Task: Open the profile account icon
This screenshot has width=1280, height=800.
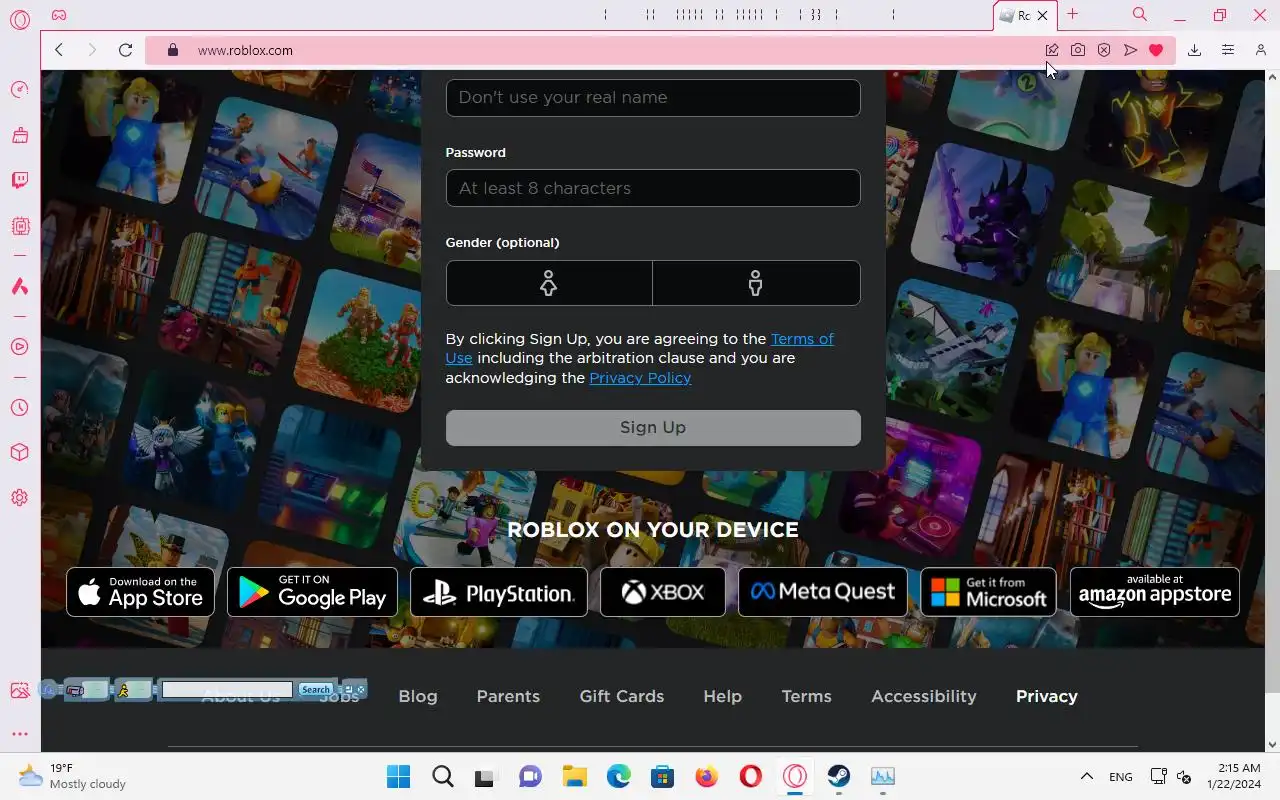Action: click(1261, 50)
